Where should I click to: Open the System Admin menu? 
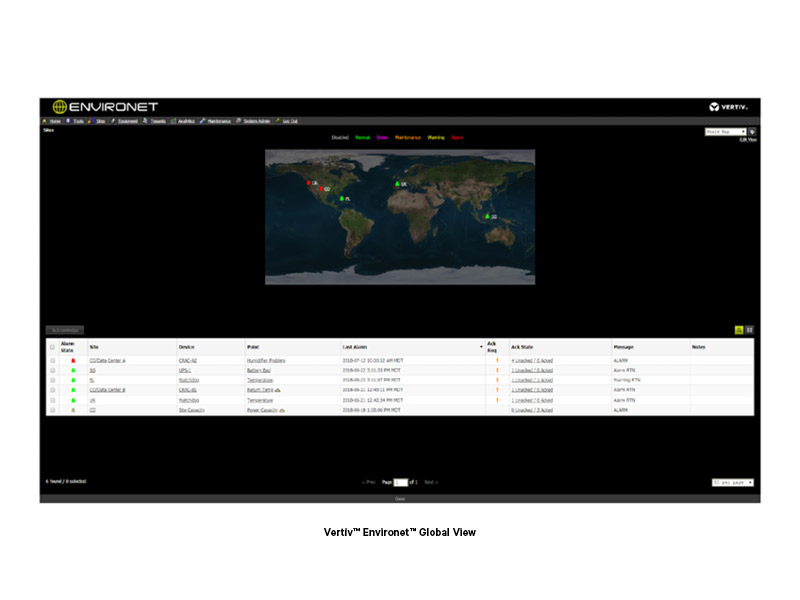point(256,121)
